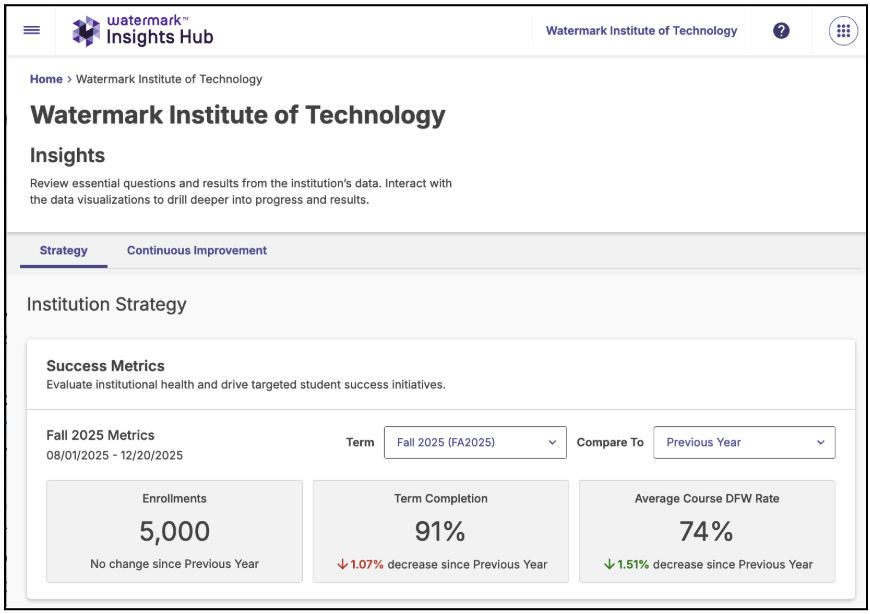Click the Average Course DFW Rate card
The width and height of the screenshot is (870, 614).
pos(707,531)
